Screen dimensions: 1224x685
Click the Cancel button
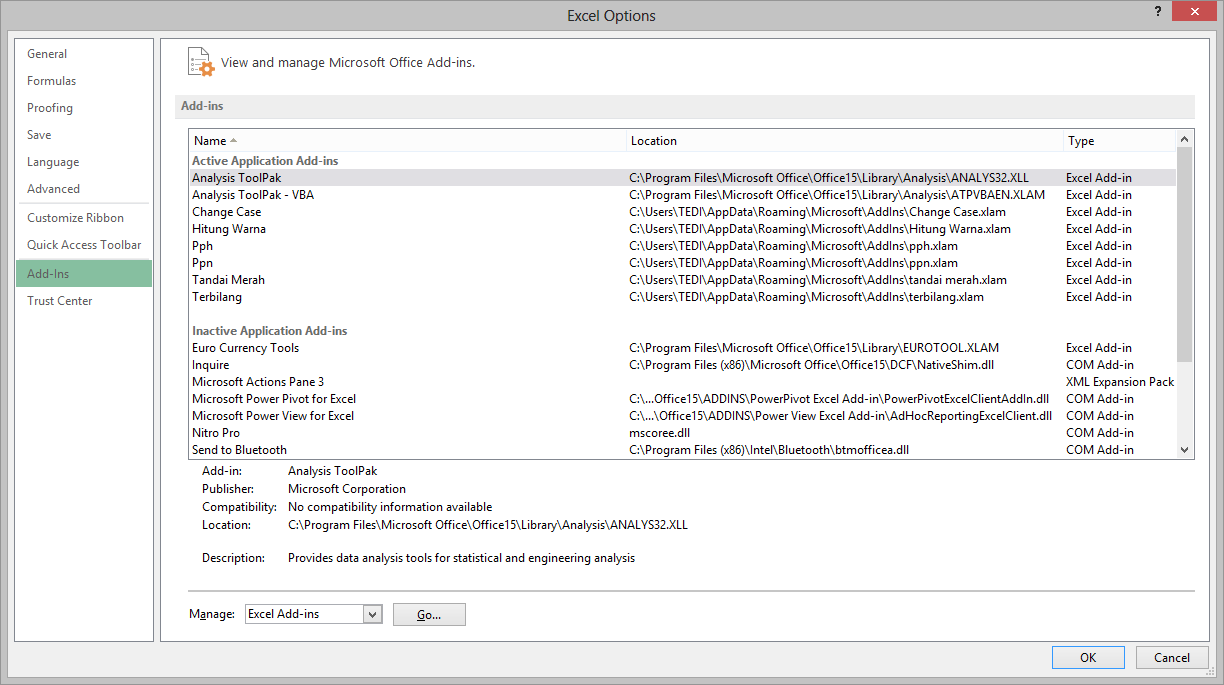(x=1172, y=658)
